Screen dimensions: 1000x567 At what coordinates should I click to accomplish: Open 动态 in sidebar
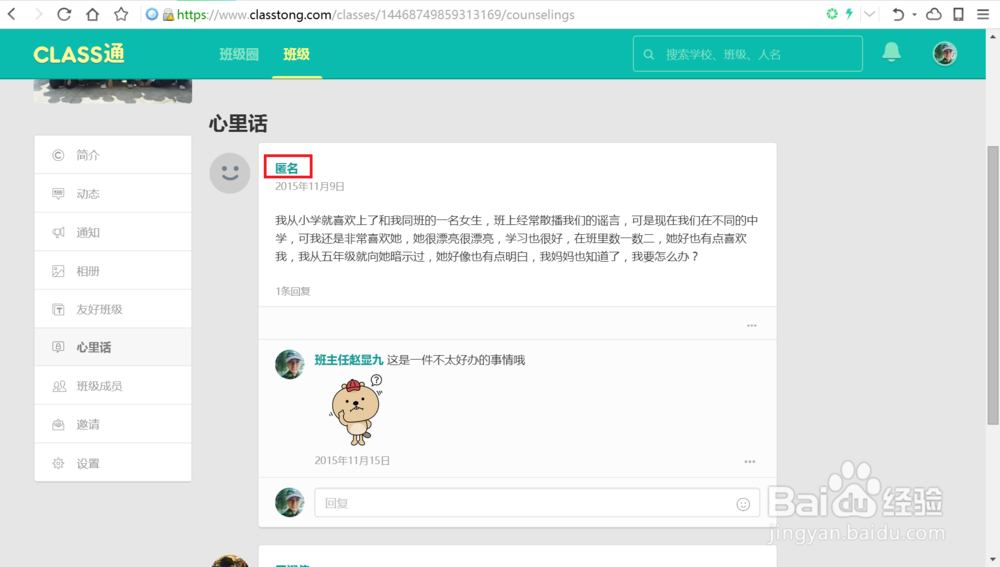(113, 193)
